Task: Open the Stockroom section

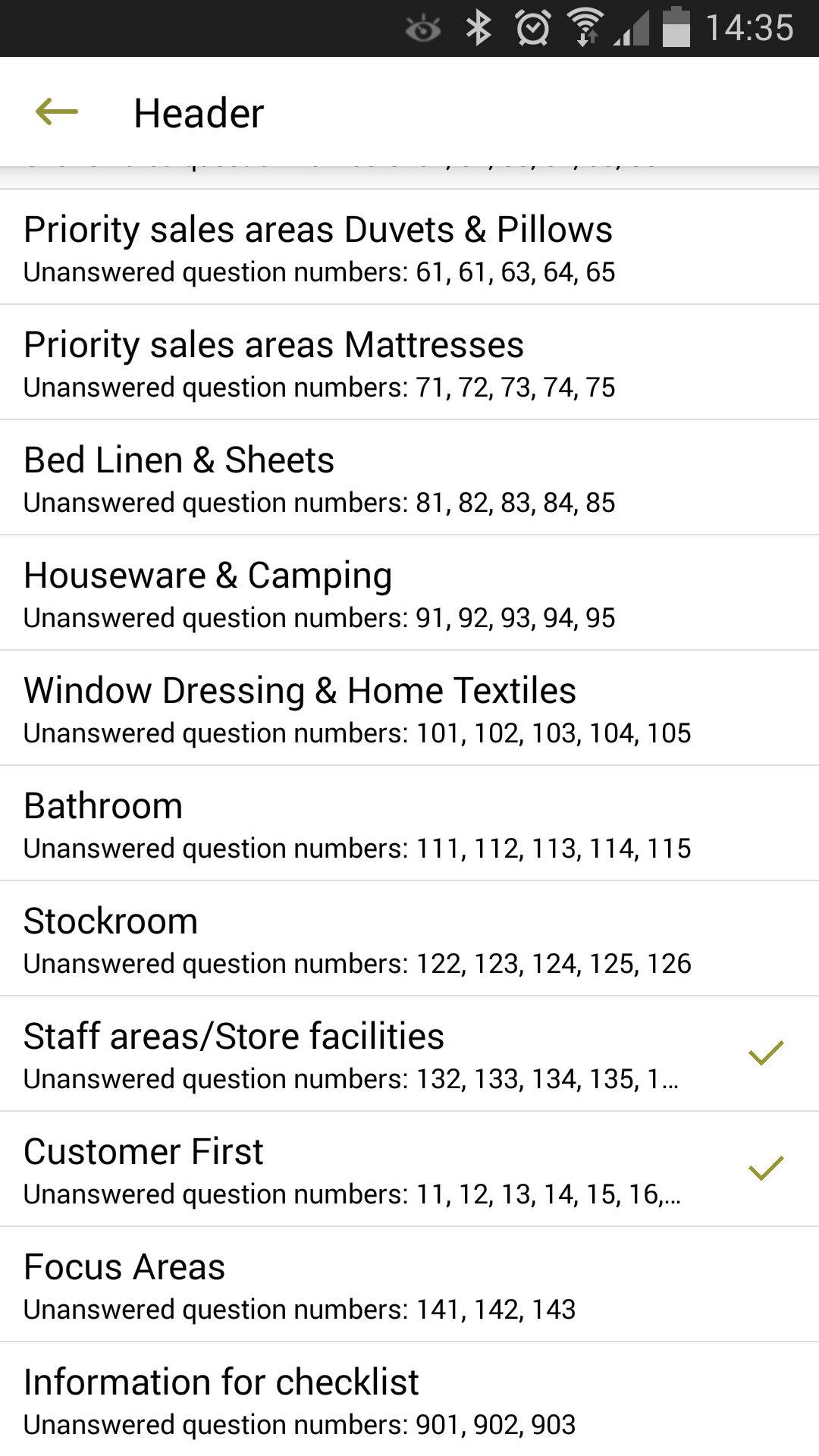Action: [318, 939]
